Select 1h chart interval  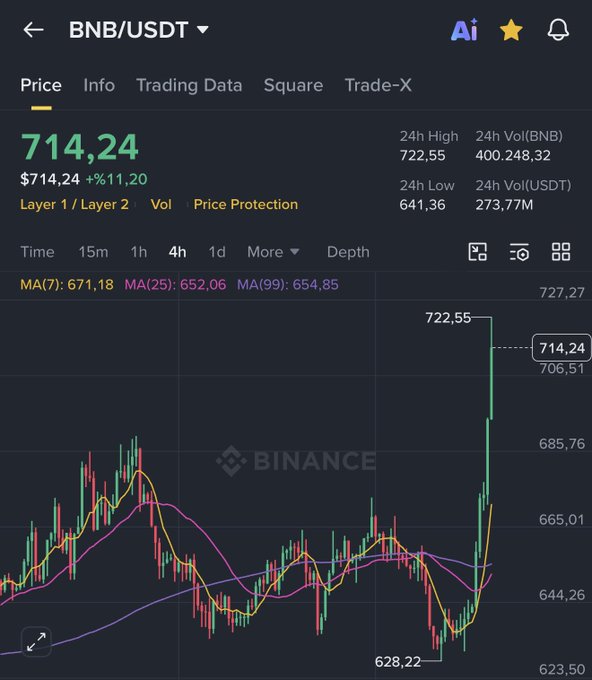pyautogui.click(x=139, y=252)
